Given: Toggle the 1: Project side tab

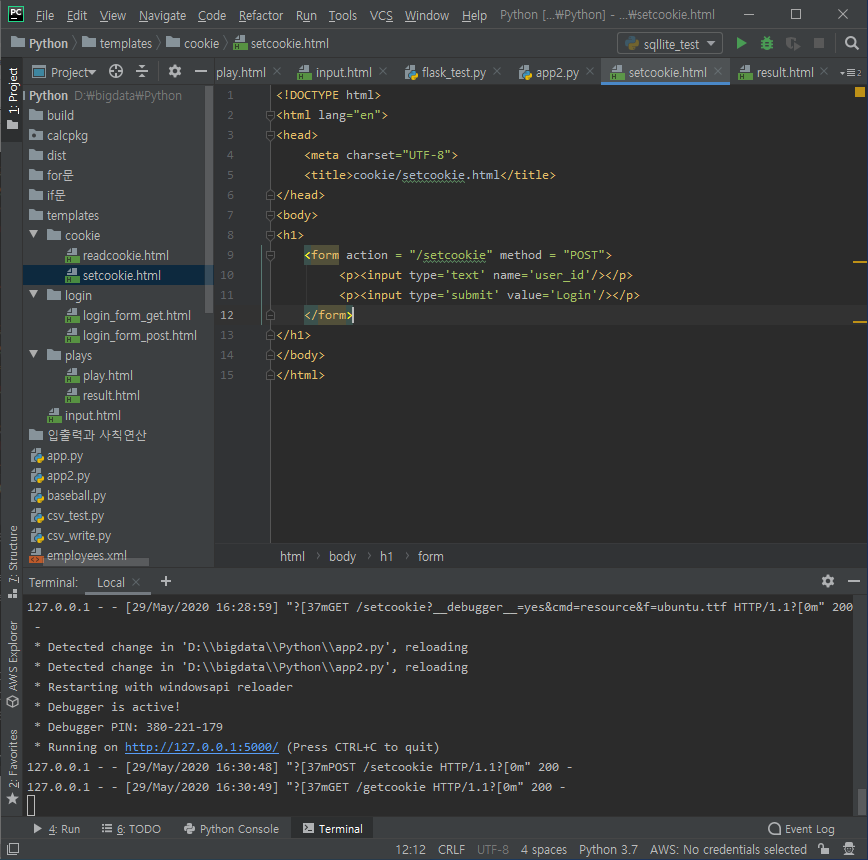Looking at the screenshot, I should (x=12, y=99).
